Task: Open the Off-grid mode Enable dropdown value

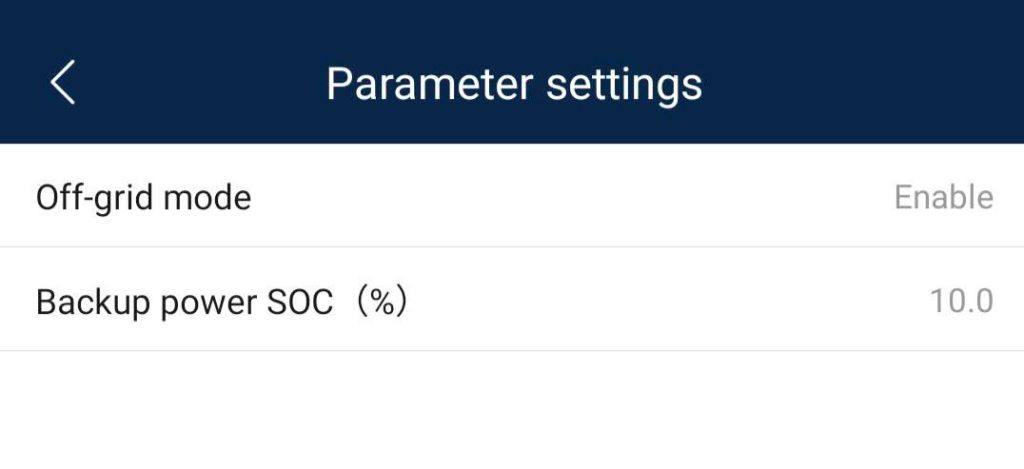Action: [x=944, y=197]
